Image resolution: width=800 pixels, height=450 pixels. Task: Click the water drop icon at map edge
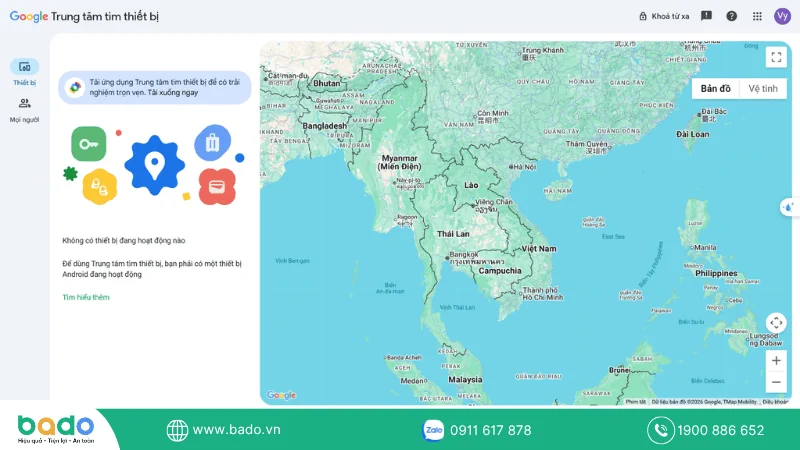790,207
